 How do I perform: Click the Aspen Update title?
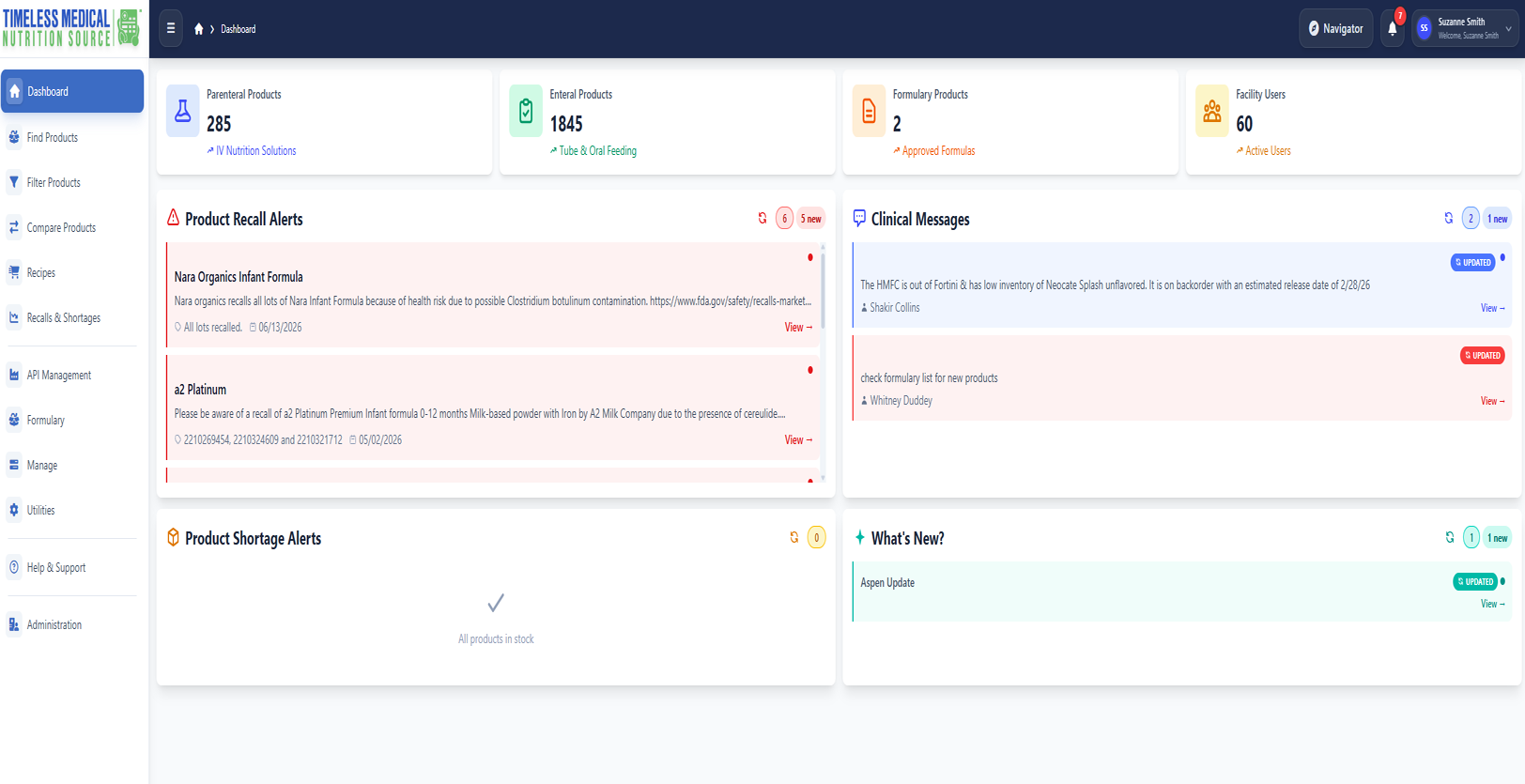click(x=887, y=582)
